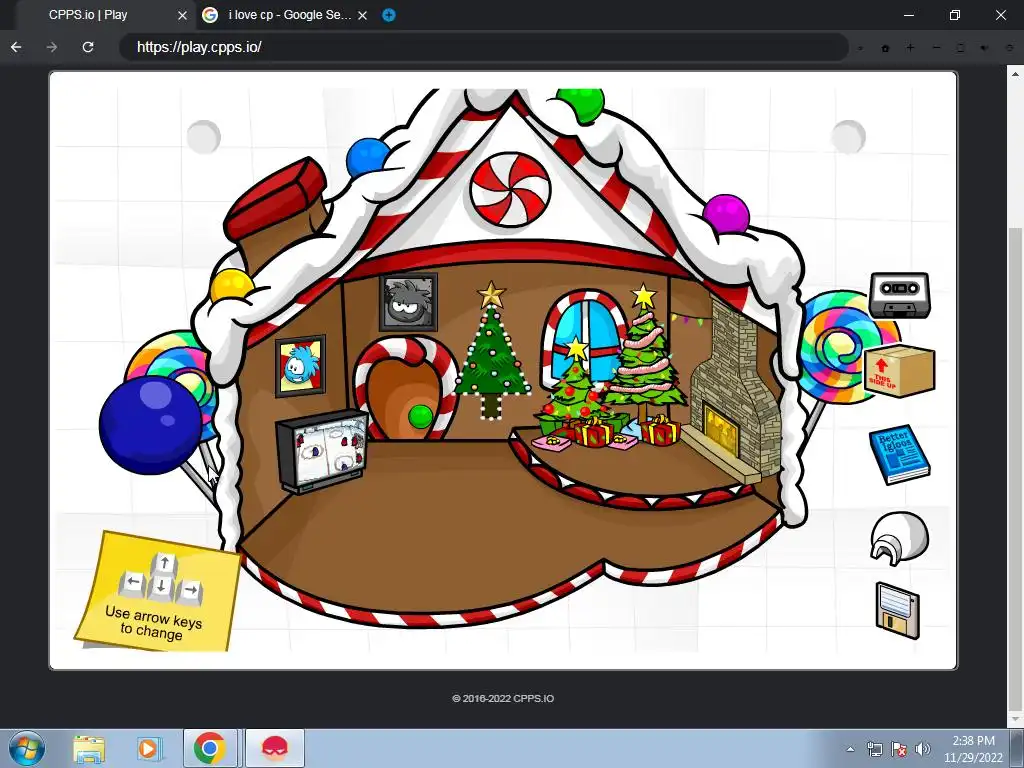Screen dimensions: 1024x768
Task: Close the CPPS.io | Play tab
Action: pos(183,15)
